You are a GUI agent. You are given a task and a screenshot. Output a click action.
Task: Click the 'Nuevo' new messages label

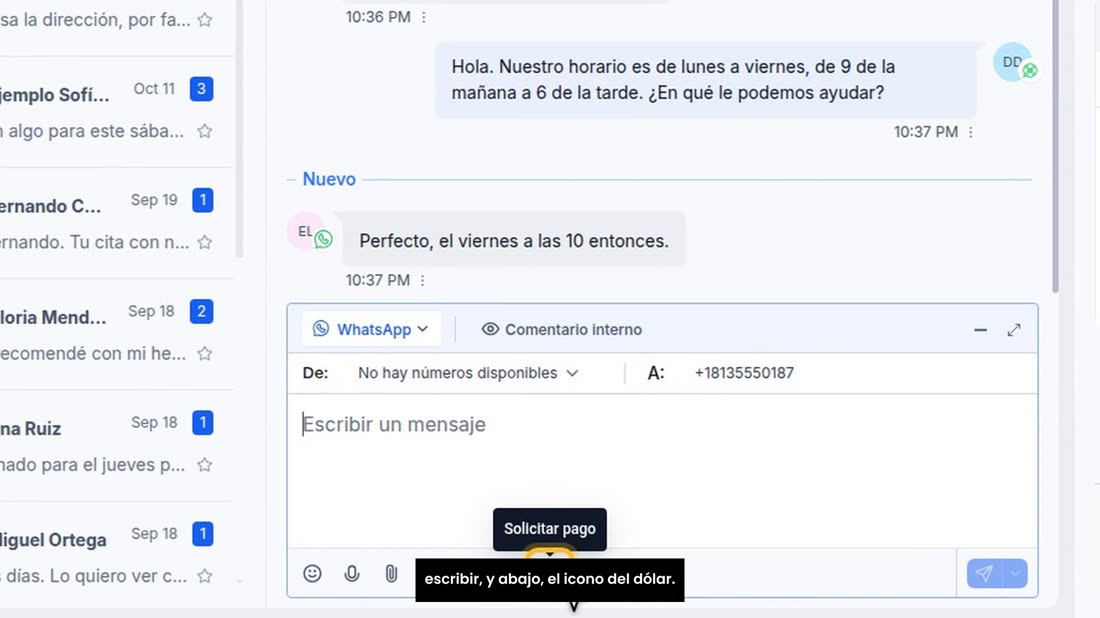[329, 180]
